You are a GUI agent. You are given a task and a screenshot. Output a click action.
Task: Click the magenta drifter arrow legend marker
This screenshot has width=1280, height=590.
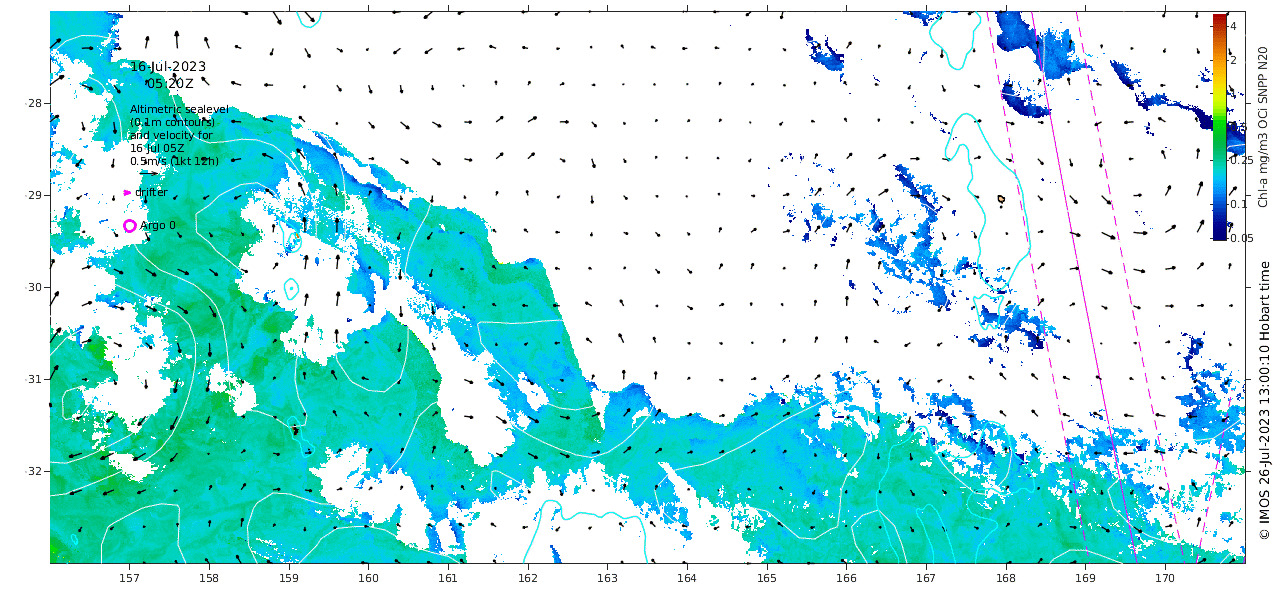(x=127, y=192)
